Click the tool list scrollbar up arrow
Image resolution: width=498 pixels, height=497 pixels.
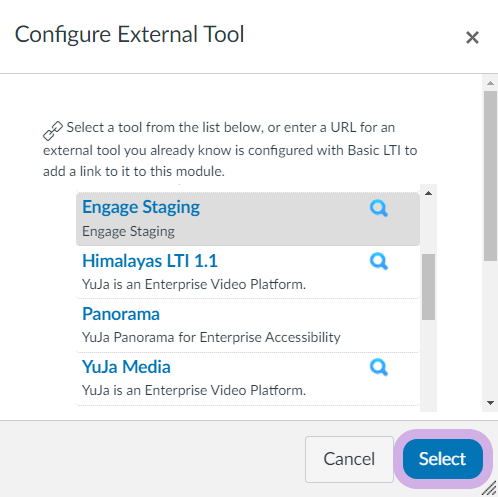pos(428,193)
